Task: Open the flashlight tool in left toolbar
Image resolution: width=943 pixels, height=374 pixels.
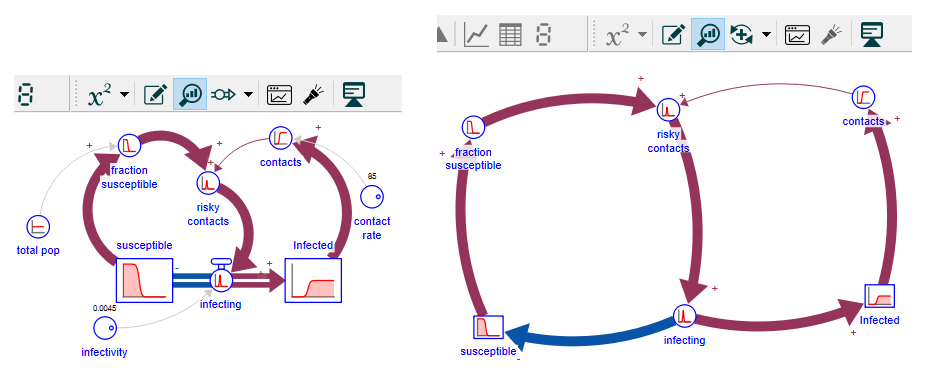Action: click(x=313, y=94)
